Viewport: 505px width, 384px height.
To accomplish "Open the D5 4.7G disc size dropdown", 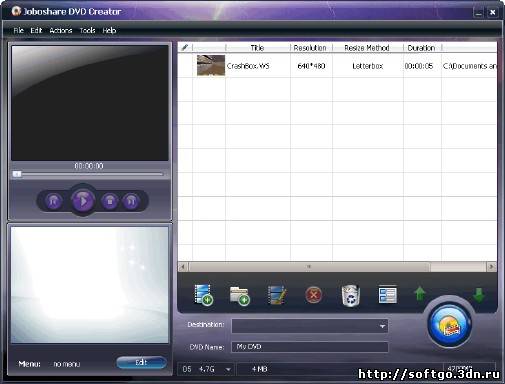I will (228, 369).
